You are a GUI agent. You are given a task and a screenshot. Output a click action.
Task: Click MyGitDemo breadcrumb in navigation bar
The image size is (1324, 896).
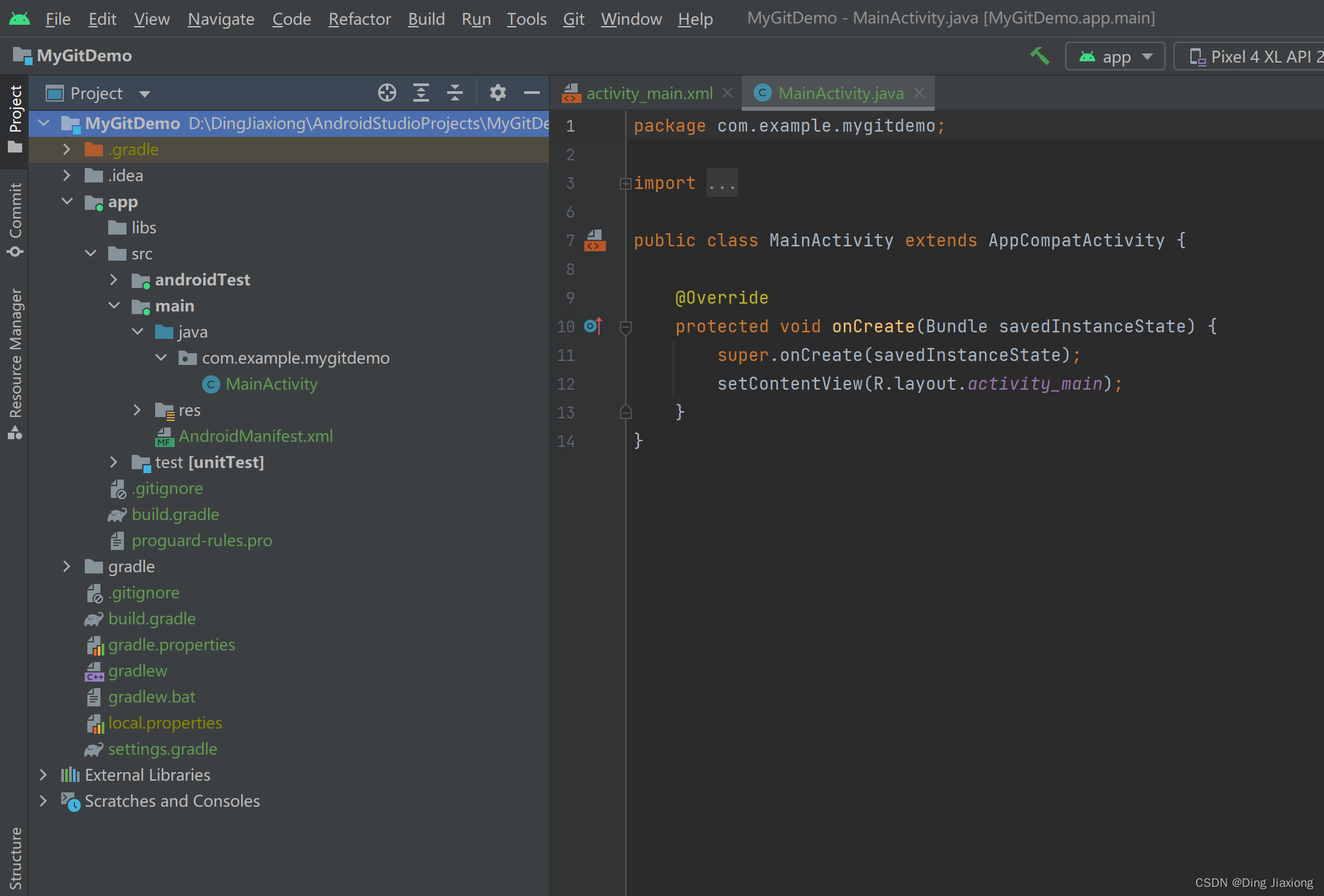pos(84,56)
